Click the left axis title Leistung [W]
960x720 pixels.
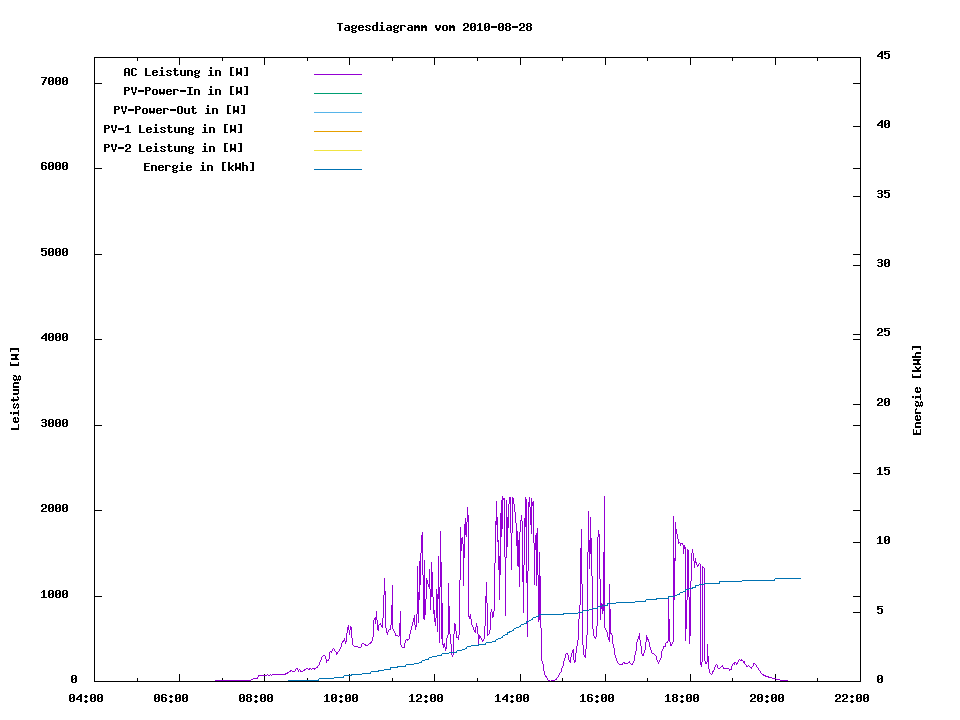tap(15, 389)
